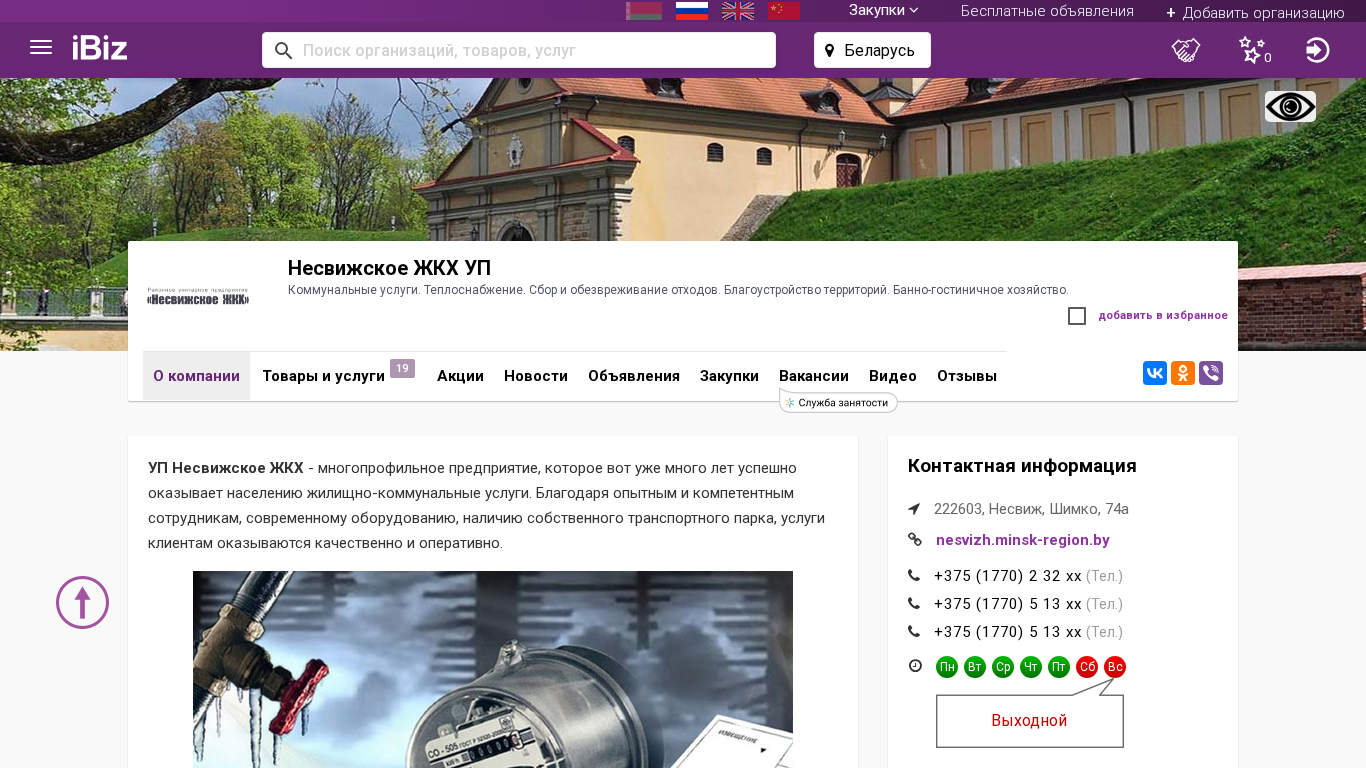Check the добавить в избранное checkbox

(x=1077, y=316)
